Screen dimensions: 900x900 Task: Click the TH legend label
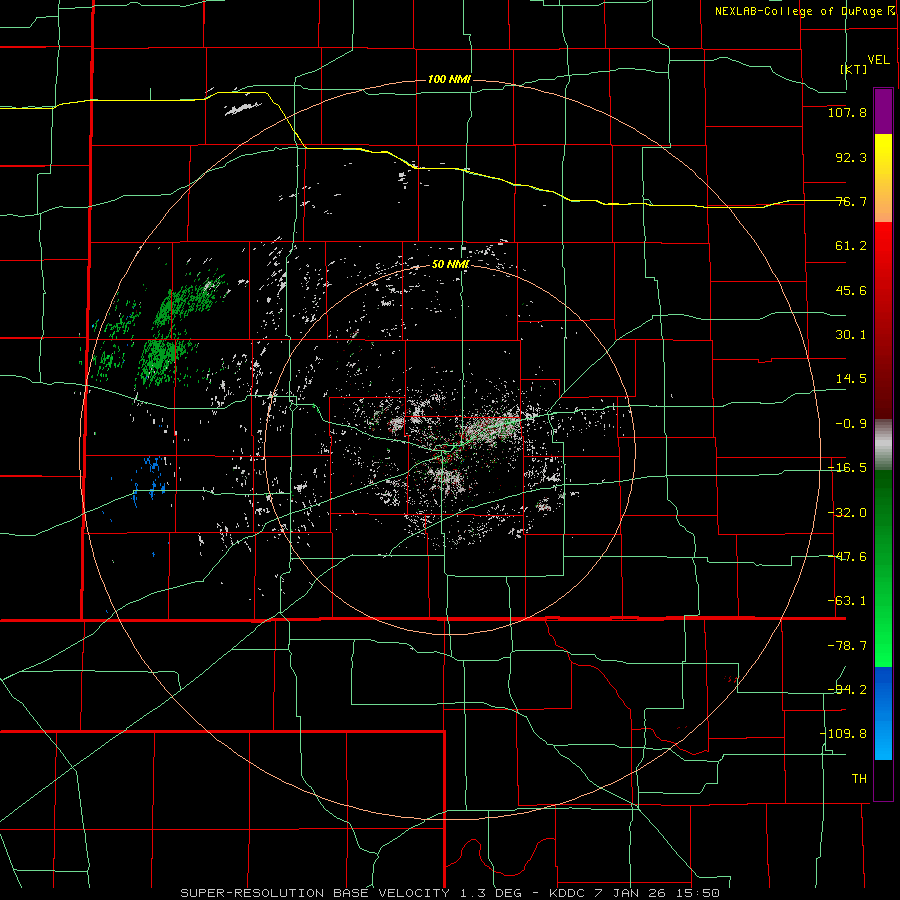859,779
